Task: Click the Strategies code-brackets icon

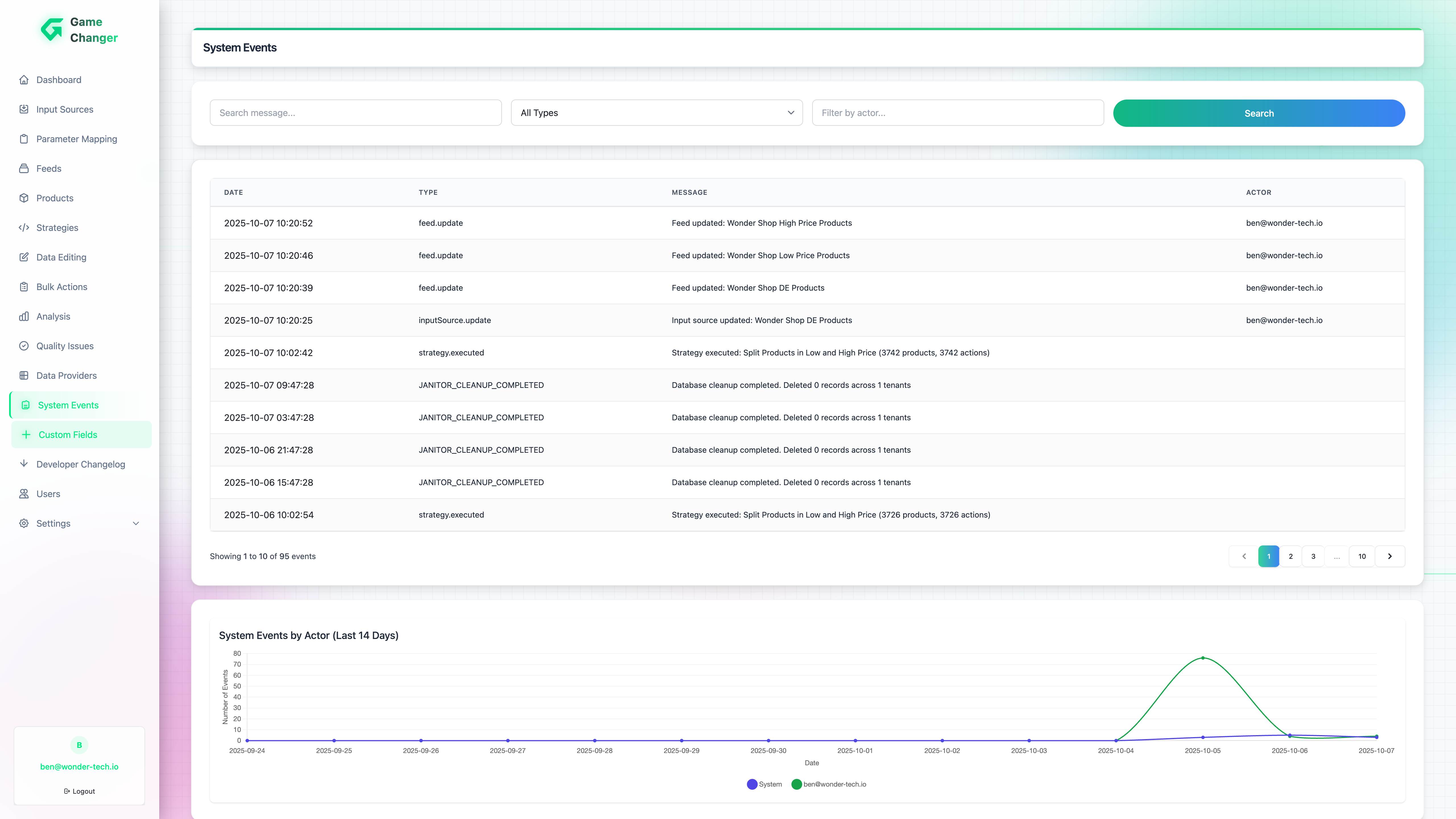Action: [24, 228]
